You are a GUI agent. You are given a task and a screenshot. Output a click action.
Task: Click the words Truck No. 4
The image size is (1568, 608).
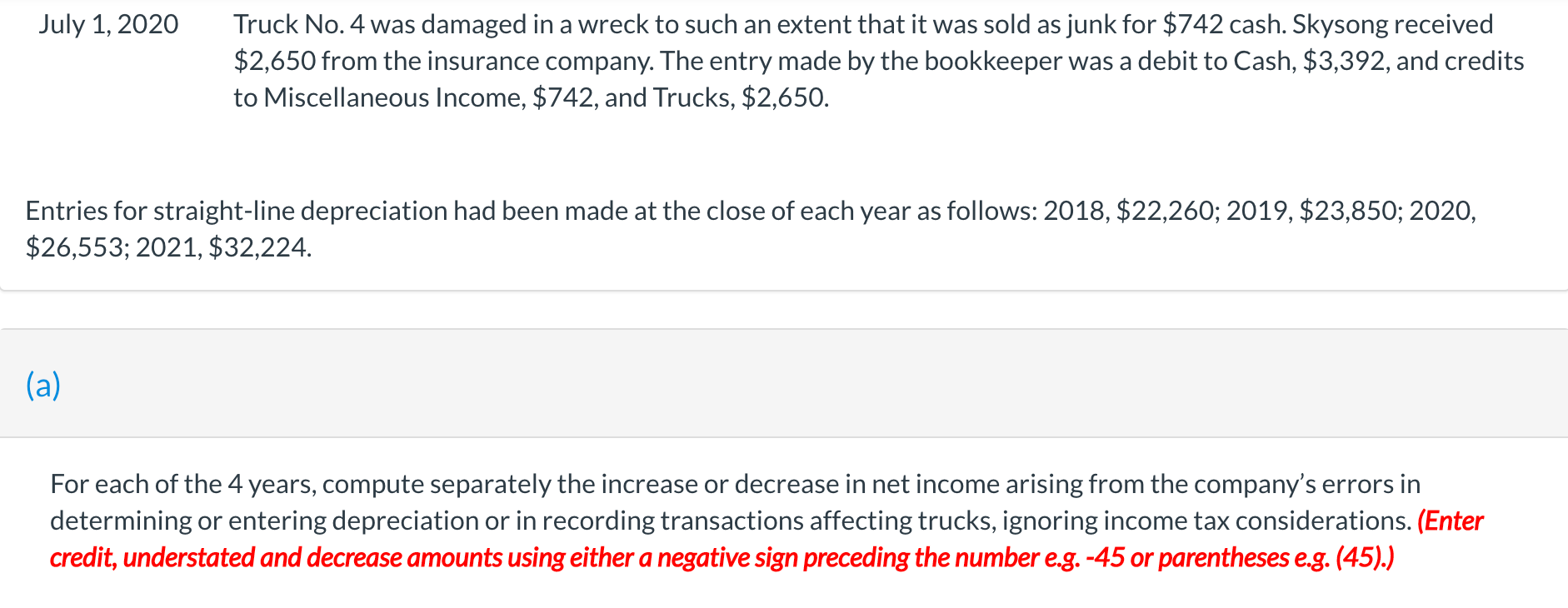(299, 24)
